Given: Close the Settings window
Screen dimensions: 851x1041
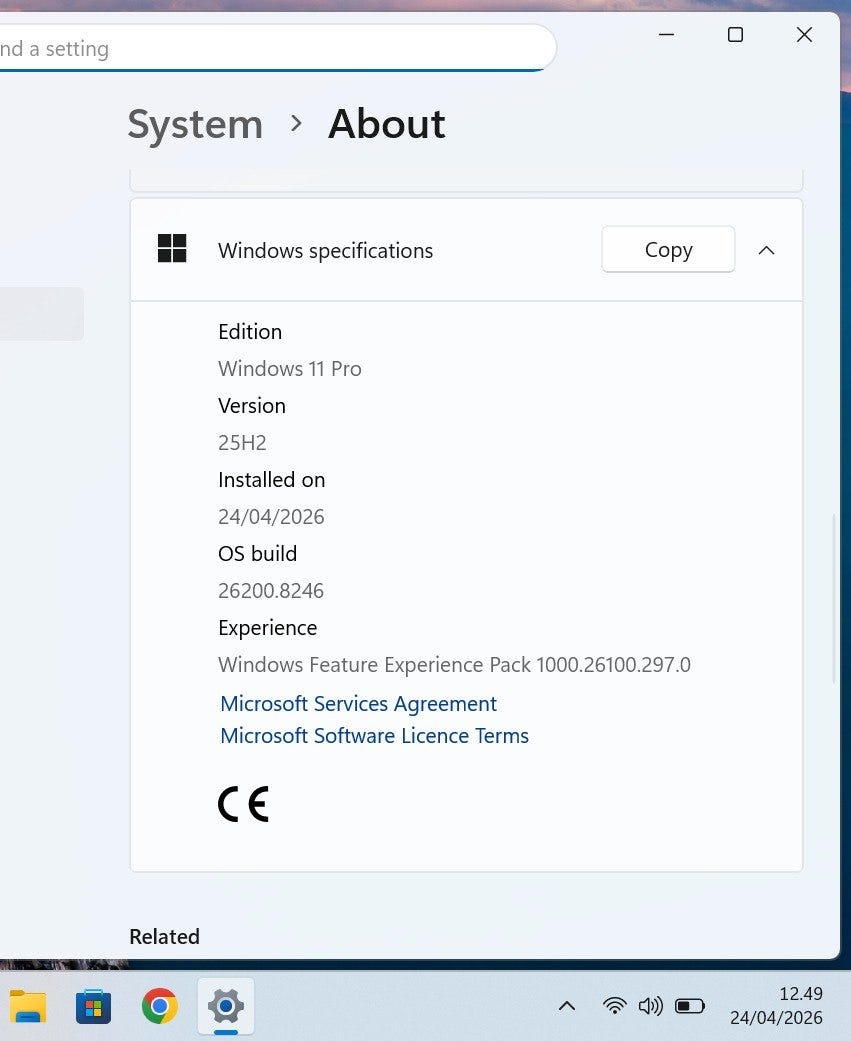Looking at the screenshot, I should (804, 35).
